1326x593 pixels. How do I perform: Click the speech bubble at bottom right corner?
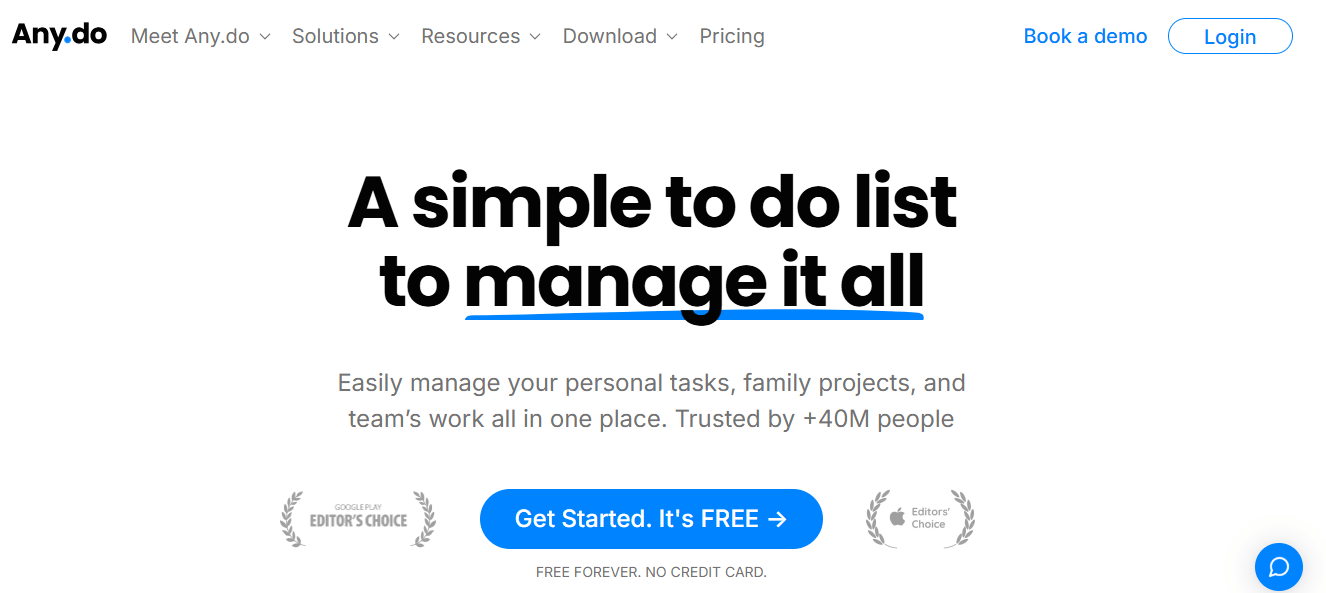point(1278,567)
